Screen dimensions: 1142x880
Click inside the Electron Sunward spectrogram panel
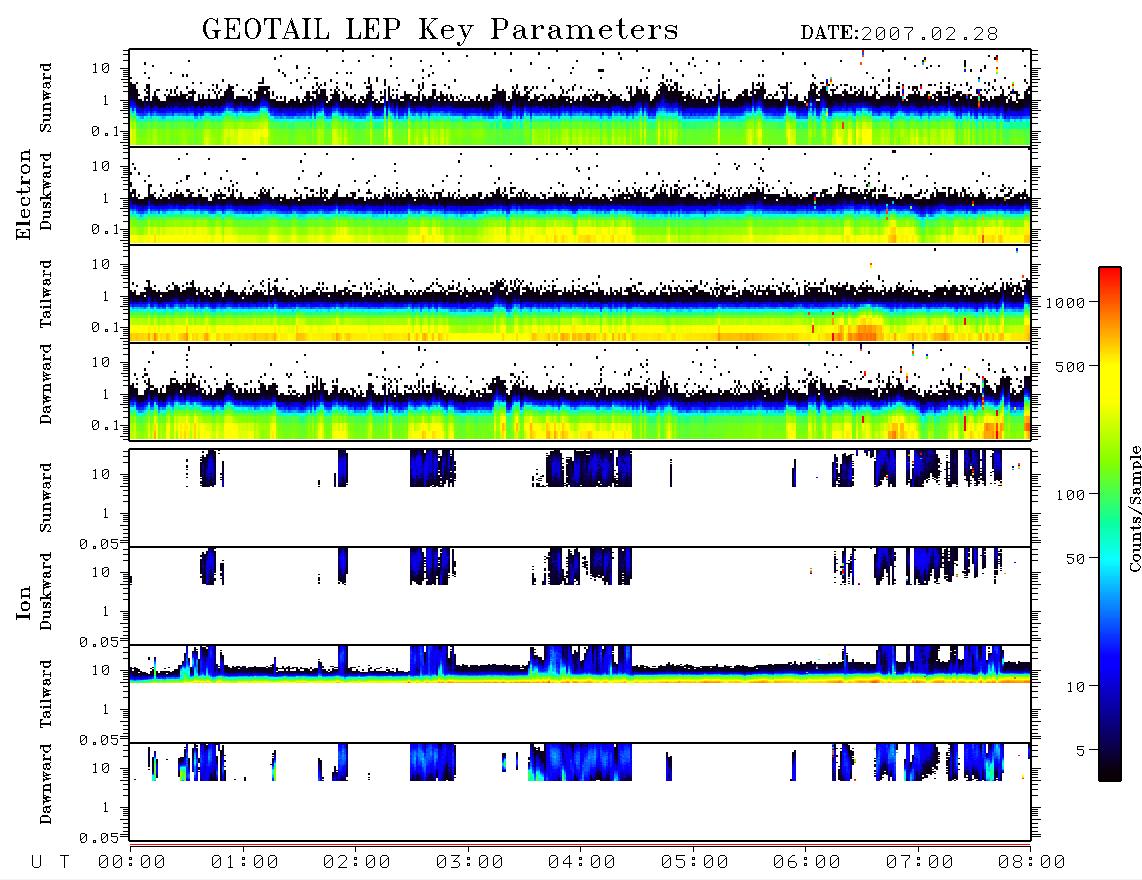580,98
